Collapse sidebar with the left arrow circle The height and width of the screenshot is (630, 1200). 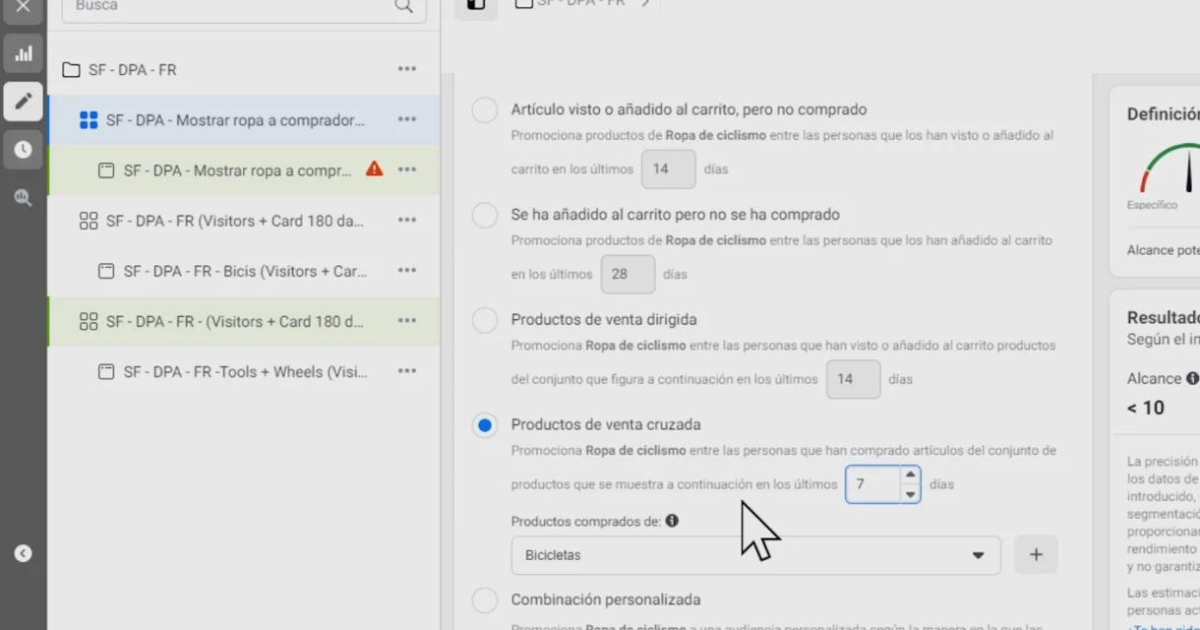[23, 553]
